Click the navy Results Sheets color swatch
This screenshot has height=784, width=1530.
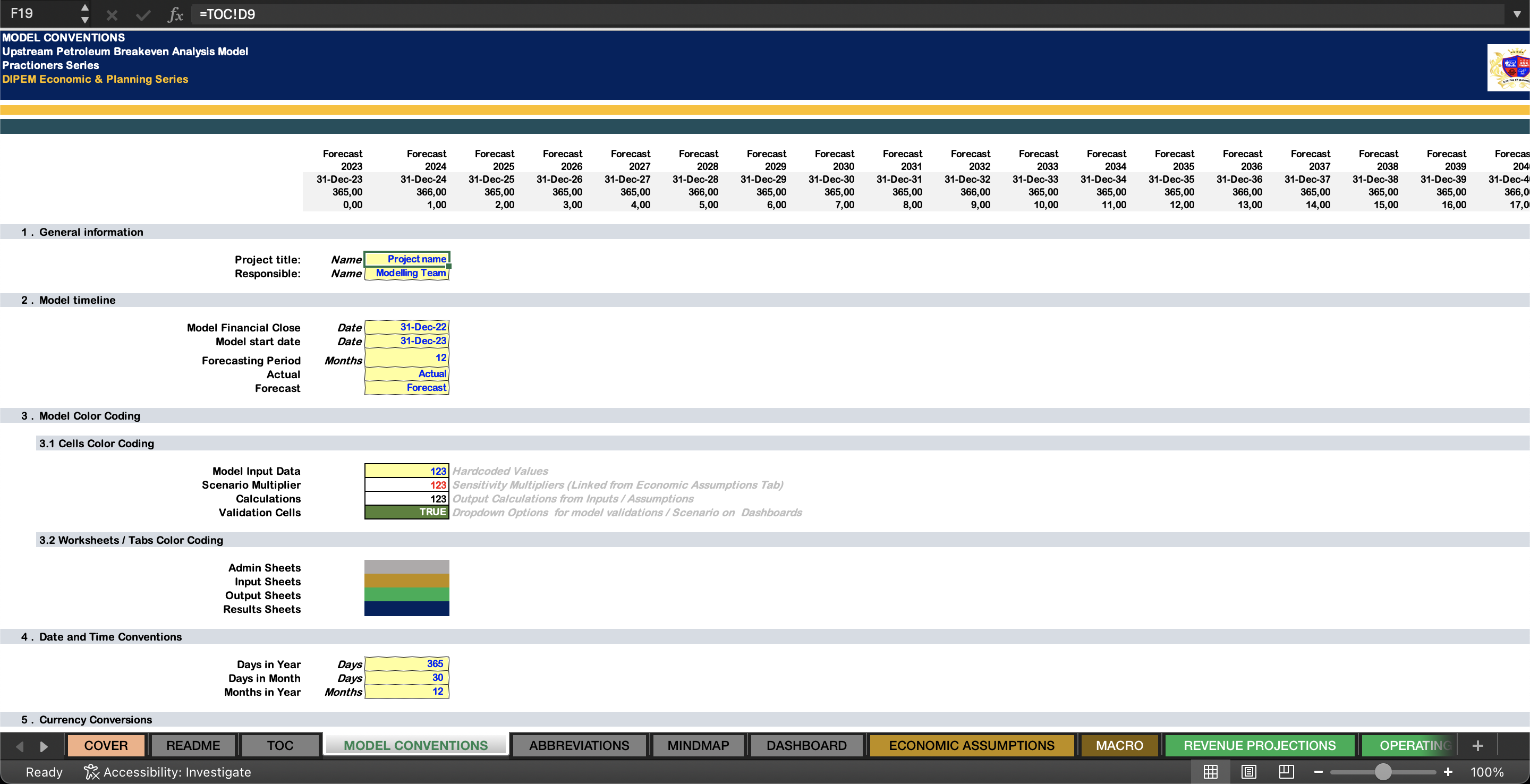(407, 609)
